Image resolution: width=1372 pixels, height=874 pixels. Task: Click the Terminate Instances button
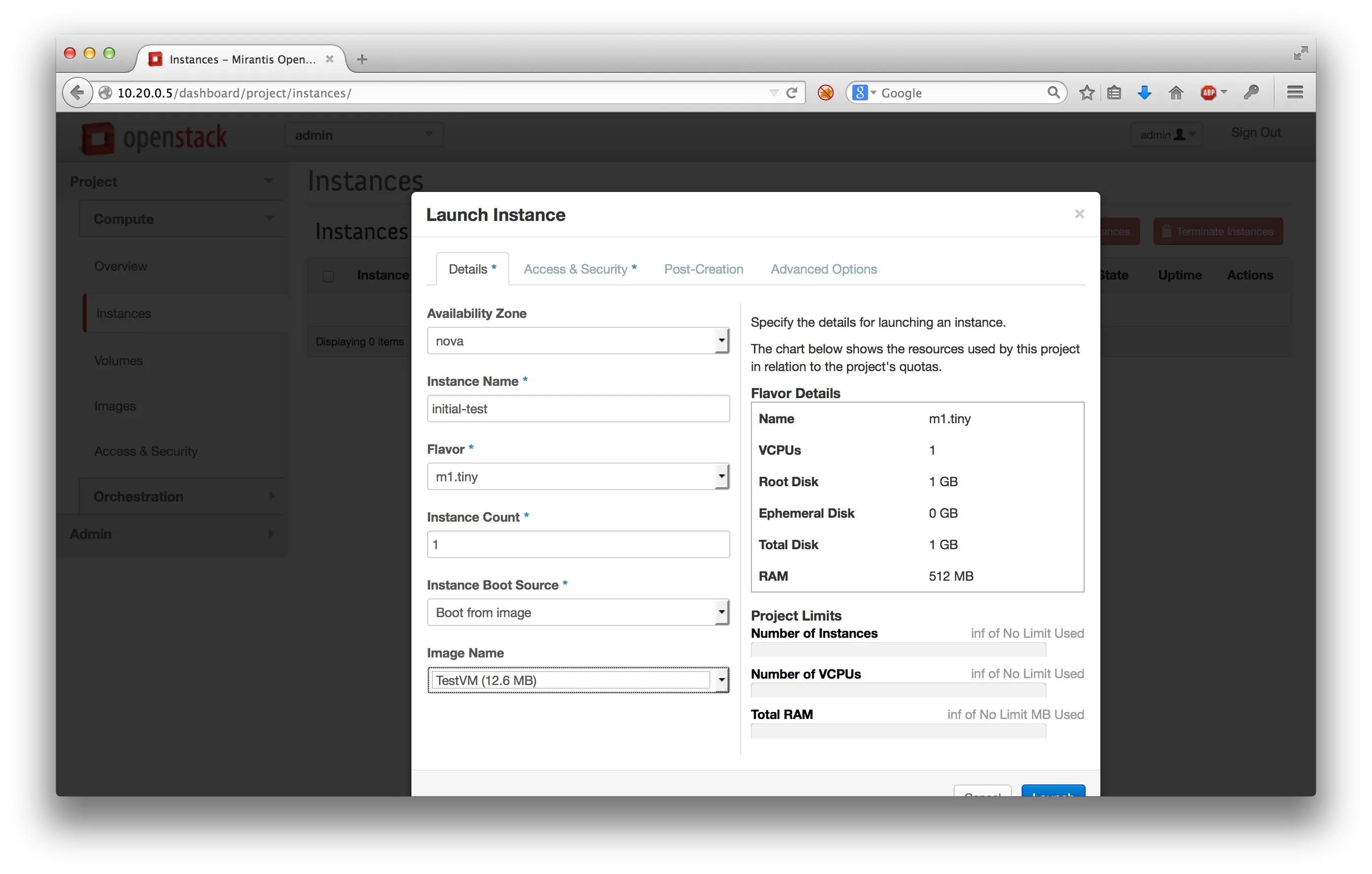pos(1218,232)
